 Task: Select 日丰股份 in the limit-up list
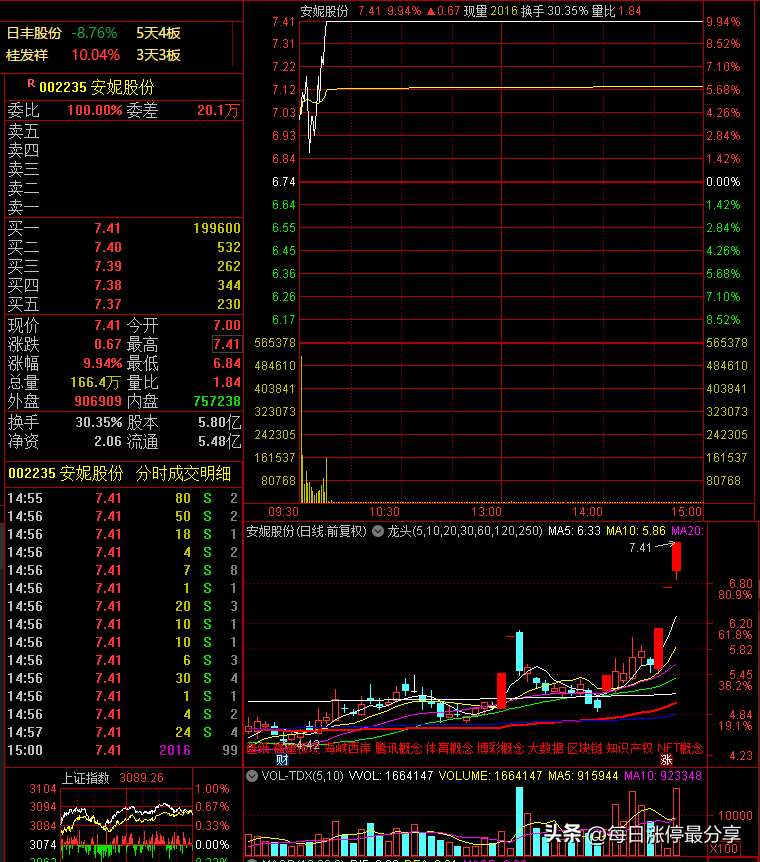click(34, 34)
